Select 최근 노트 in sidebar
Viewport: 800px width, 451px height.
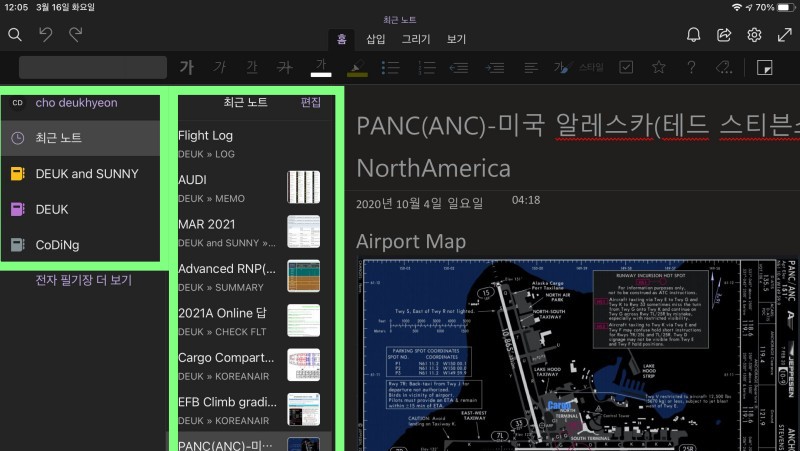pos(81,138)
